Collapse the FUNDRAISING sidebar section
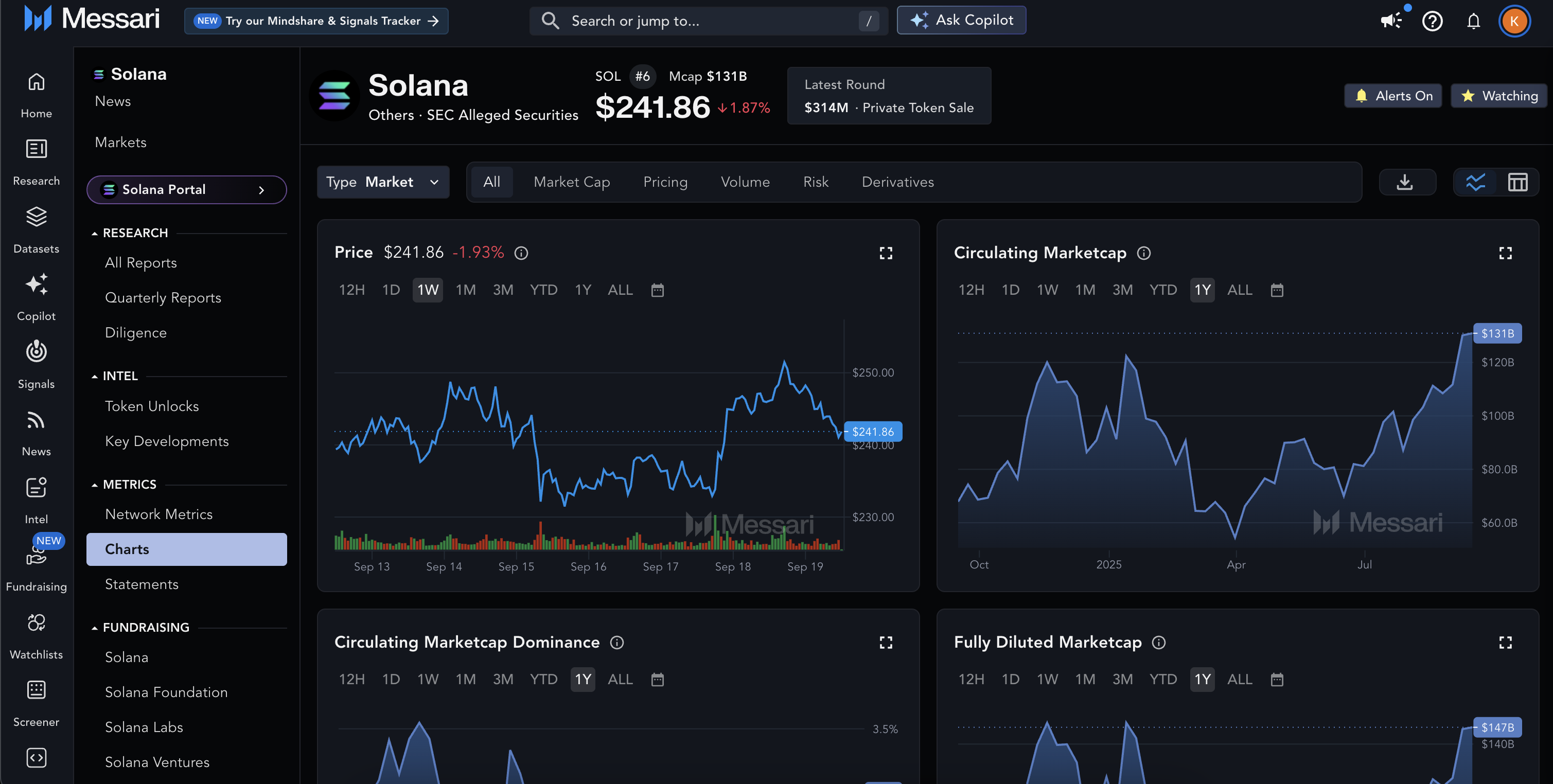1553x784 pixels. pyautogui.click(x=141, y=627)
